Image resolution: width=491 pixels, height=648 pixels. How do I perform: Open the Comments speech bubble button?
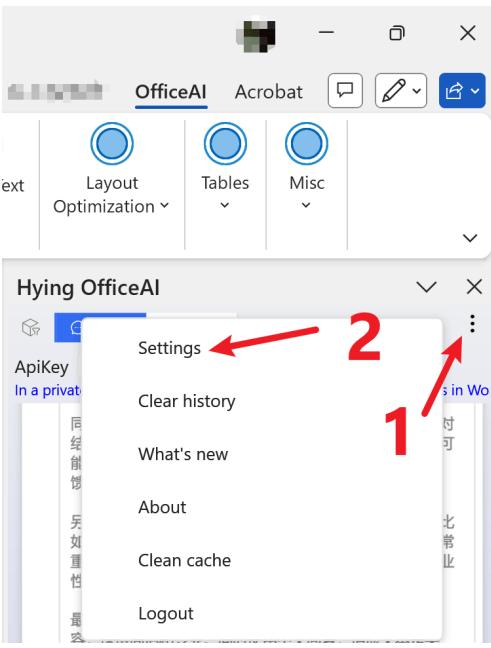point(345,91)
